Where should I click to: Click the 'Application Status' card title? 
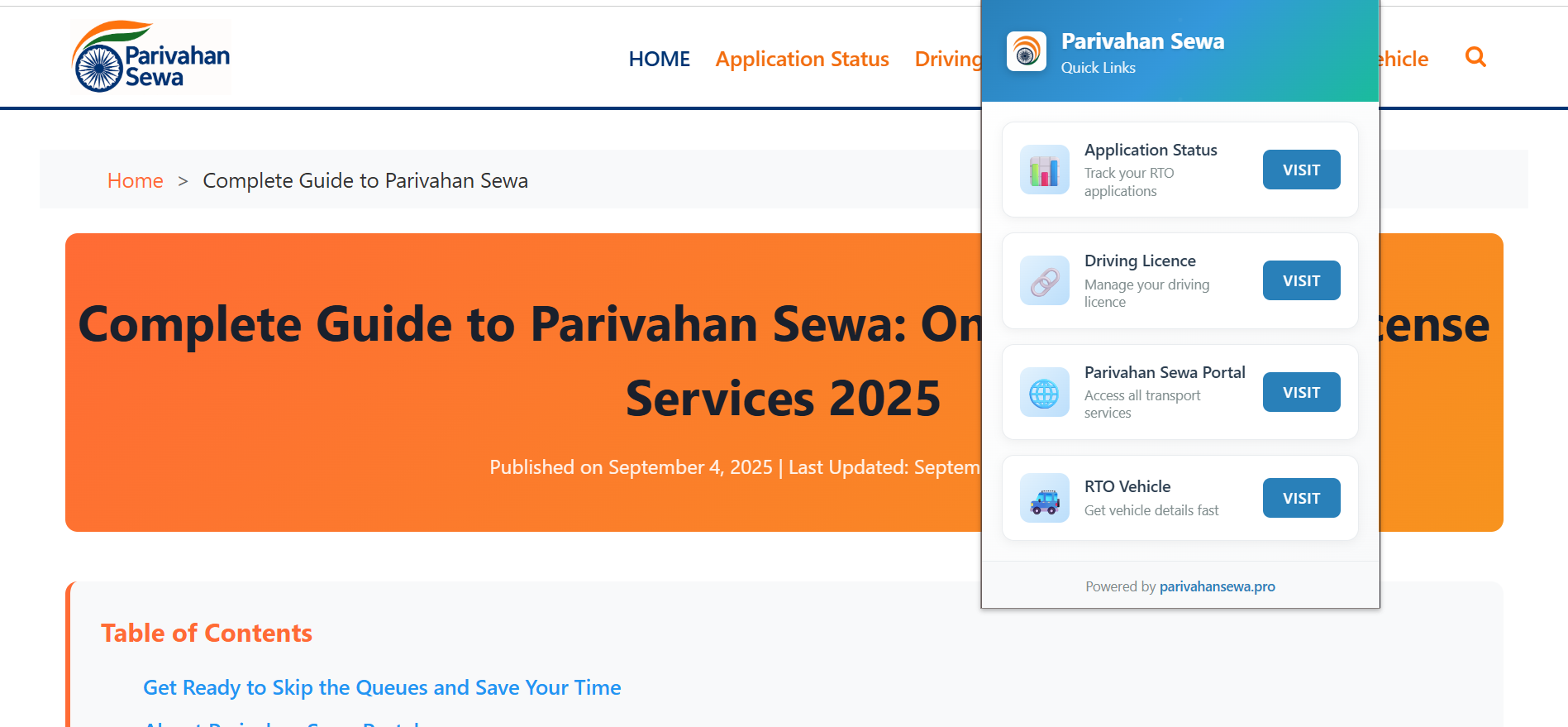[x=1151, y=150]
